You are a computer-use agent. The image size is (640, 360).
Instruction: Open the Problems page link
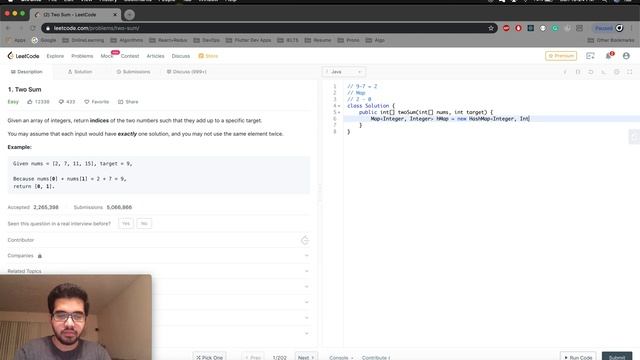(82, 56)
